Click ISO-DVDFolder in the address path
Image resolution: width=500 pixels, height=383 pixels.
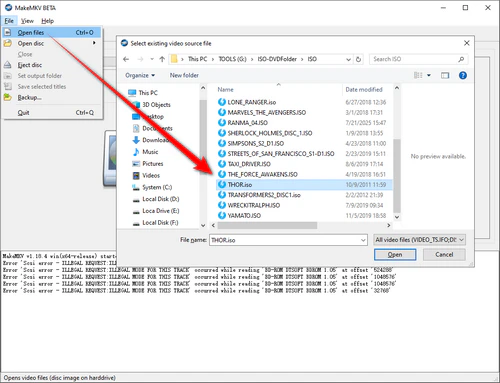[x=277, y=59]
